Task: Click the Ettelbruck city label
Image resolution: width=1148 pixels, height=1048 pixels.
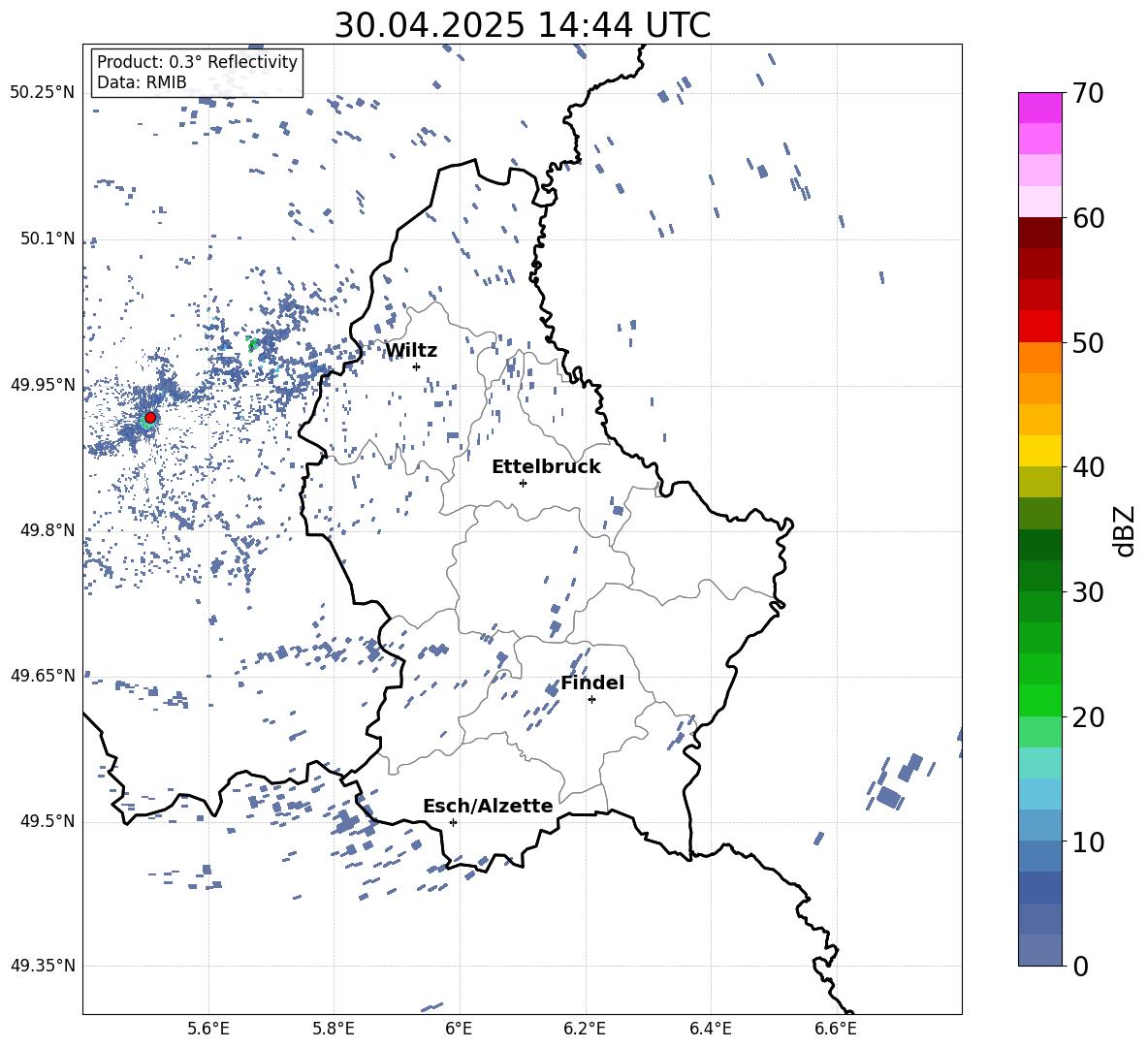Action: pos(546,467)
